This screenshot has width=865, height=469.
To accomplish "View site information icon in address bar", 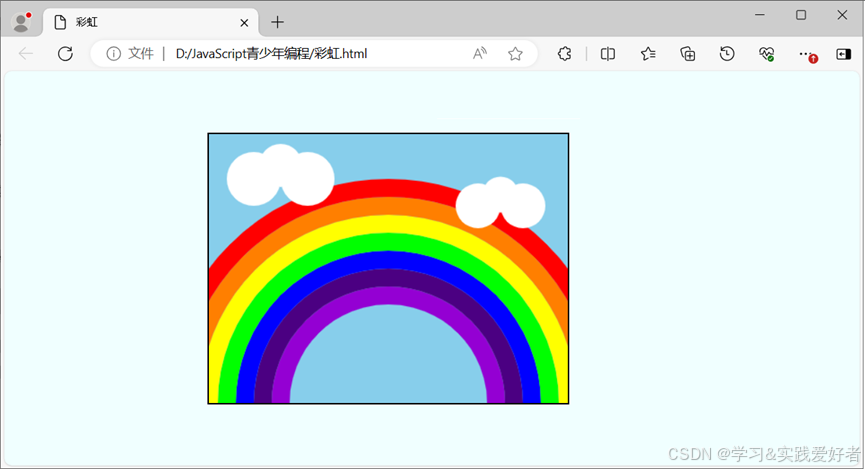I will (114, 54).
